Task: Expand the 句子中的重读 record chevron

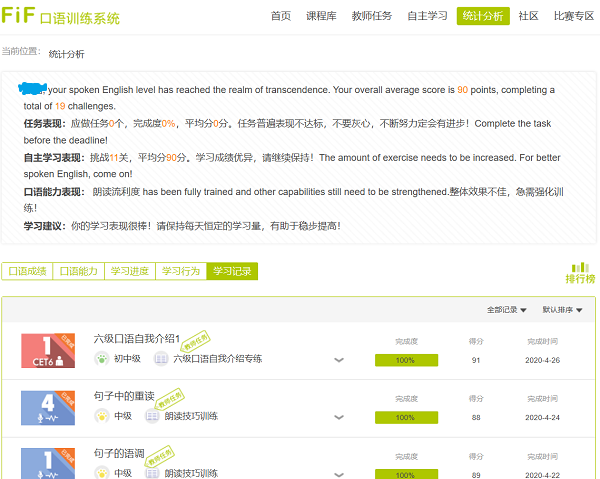Action: point(339,417)
